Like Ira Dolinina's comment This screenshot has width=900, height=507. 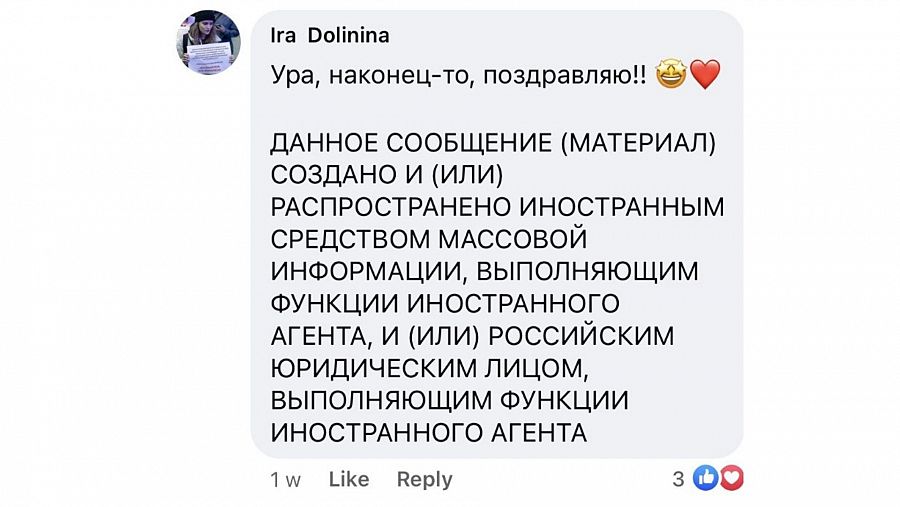[x=349, y=479]
